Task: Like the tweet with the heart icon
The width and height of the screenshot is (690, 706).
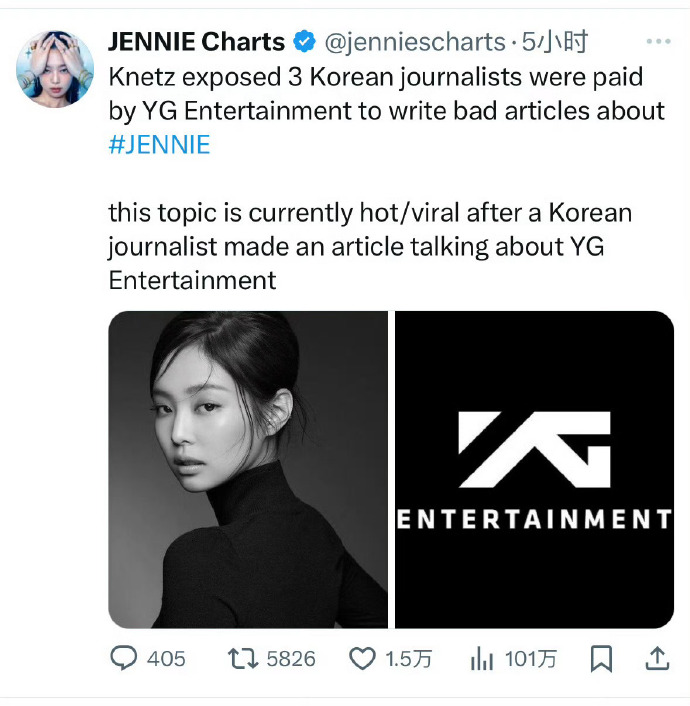Action: pyautogui.click(x=361, y=658)
